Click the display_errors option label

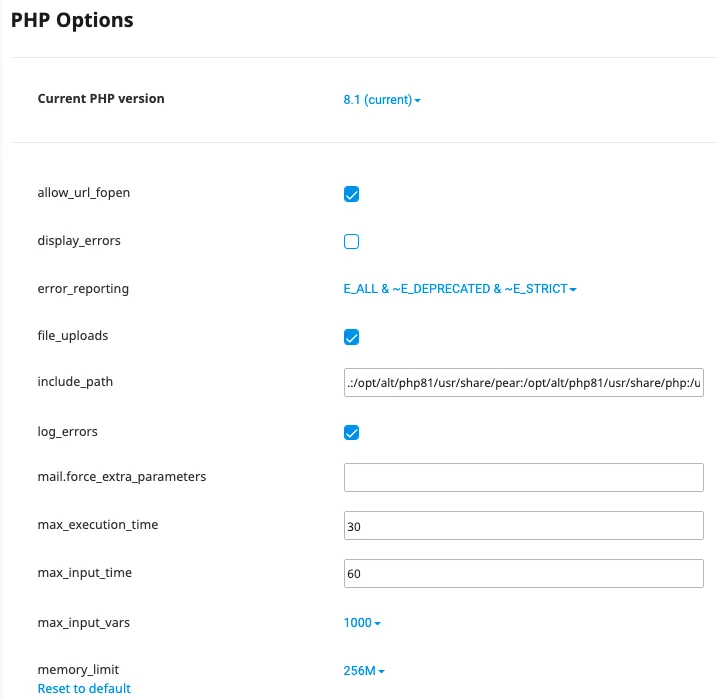pos(79,241)
